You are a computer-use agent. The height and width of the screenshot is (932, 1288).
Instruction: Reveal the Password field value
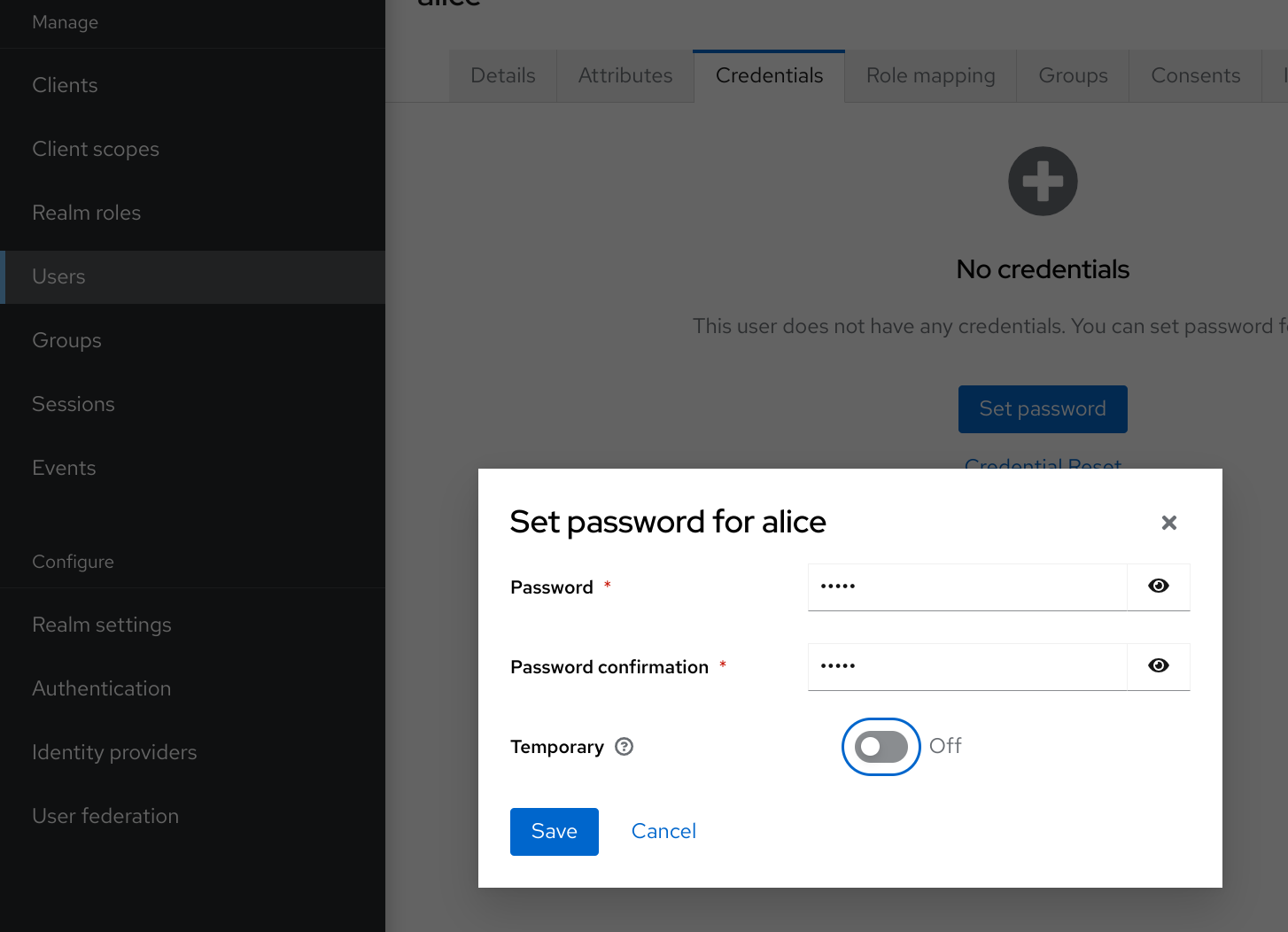1158,586
